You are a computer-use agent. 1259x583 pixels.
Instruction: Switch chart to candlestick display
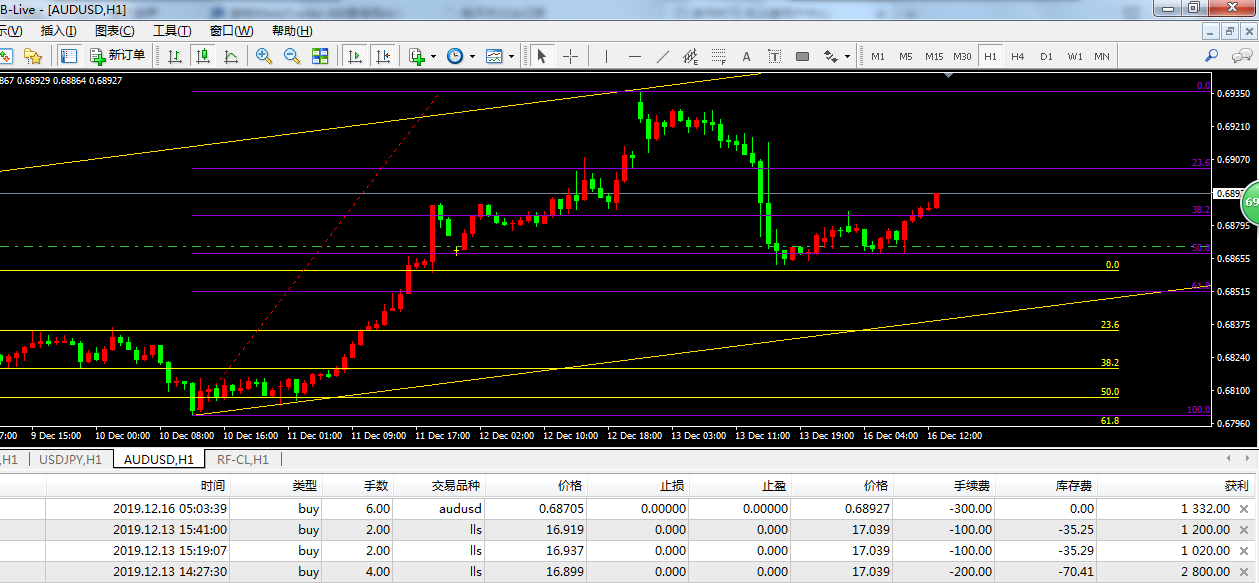pos(203,56)
